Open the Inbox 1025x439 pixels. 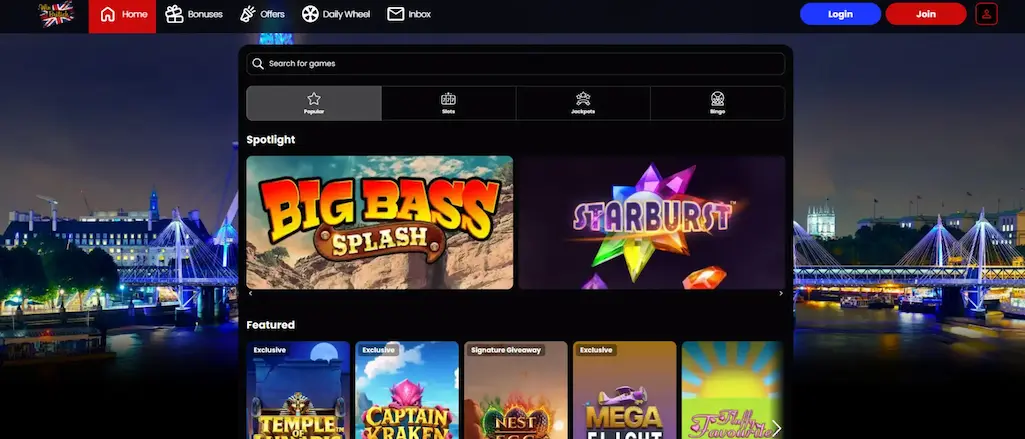409,14
